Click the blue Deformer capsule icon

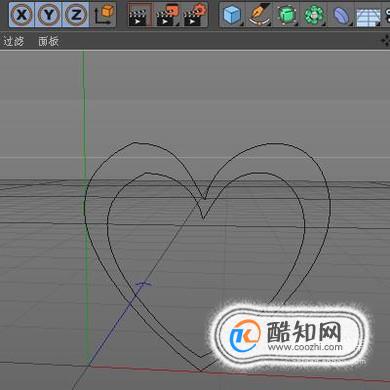pos(341,15)
